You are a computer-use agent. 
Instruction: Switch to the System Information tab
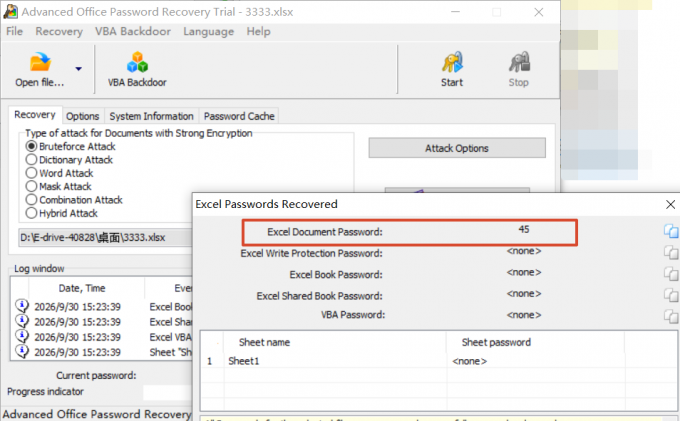click(151, 116)
